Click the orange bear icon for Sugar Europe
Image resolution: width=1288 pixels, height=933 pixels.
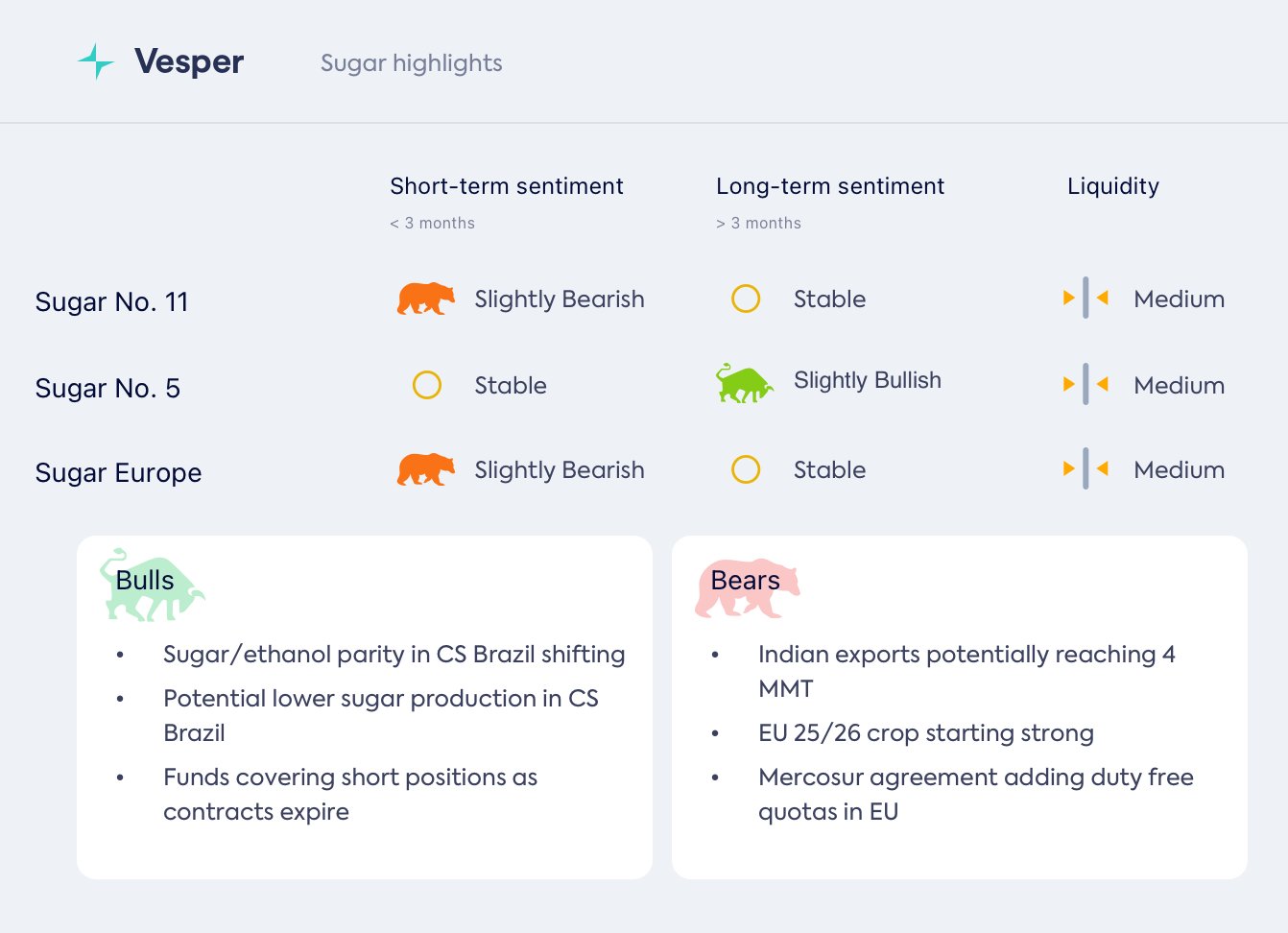point(425,469)
